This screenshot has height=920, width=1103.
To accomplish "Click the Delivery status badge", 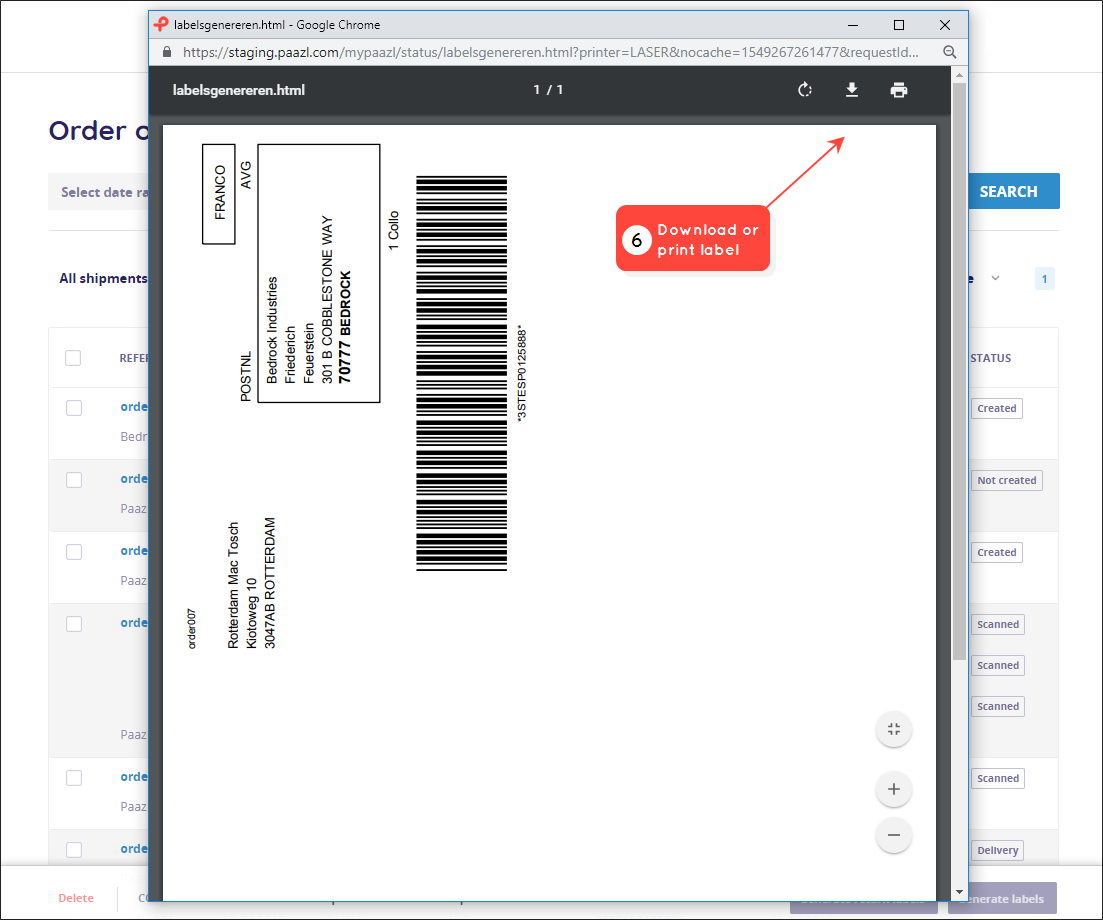I will 997,850.
